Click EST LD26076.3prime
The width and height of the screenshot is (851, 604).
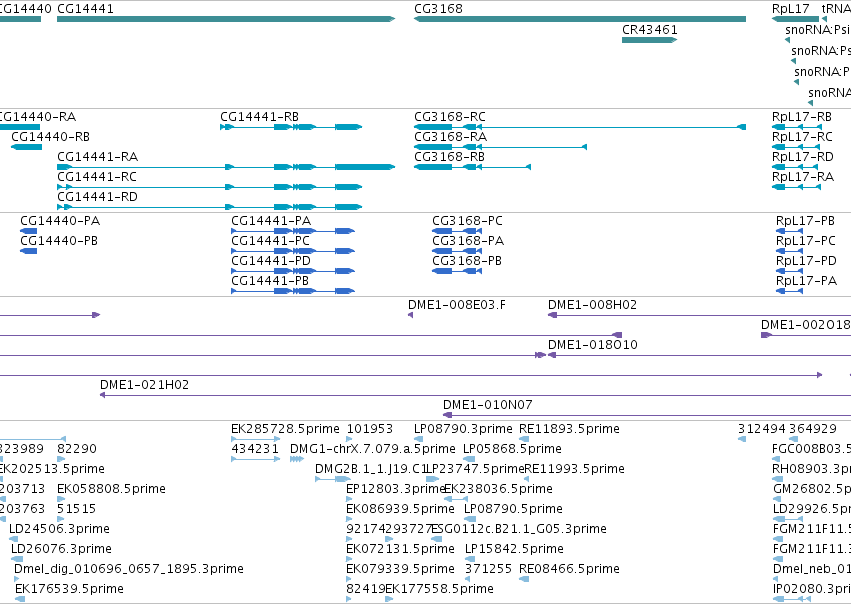pos(17,558)
